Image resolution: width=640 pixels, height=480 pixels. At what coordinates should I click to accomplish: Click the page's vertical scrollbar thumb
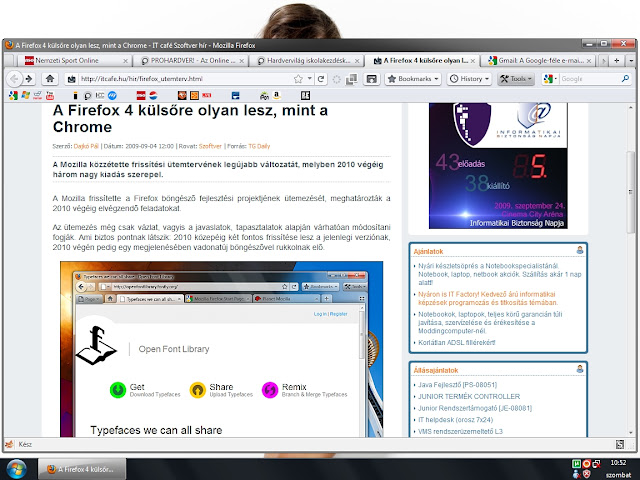coord(631,192)
